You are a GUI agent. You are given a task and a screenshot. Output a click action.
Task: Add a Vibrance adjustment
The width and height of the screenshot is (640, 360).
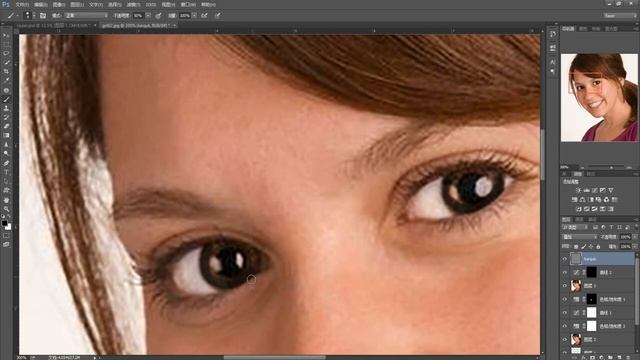pos(611,190)
